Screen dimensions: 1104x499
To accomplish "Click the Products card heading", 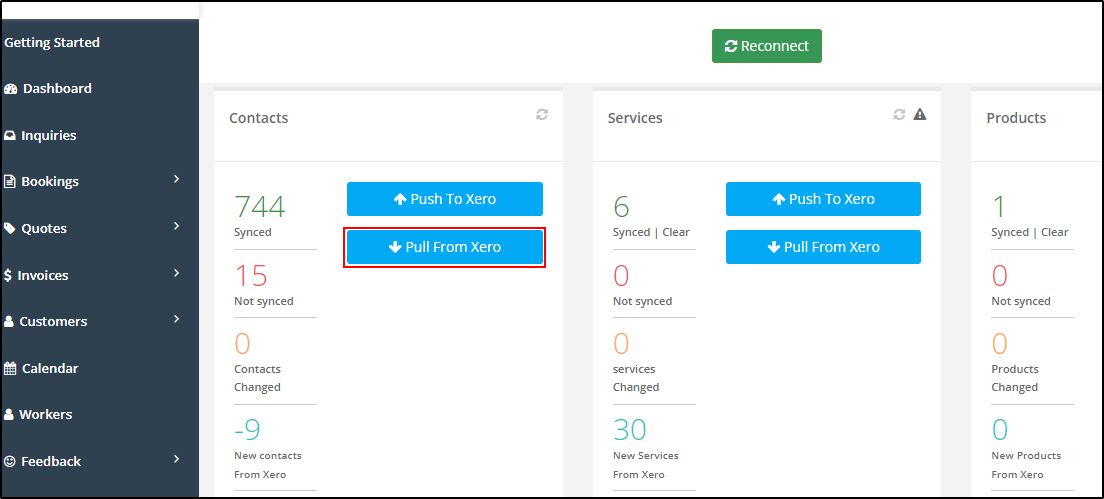I will point(1016,118).
